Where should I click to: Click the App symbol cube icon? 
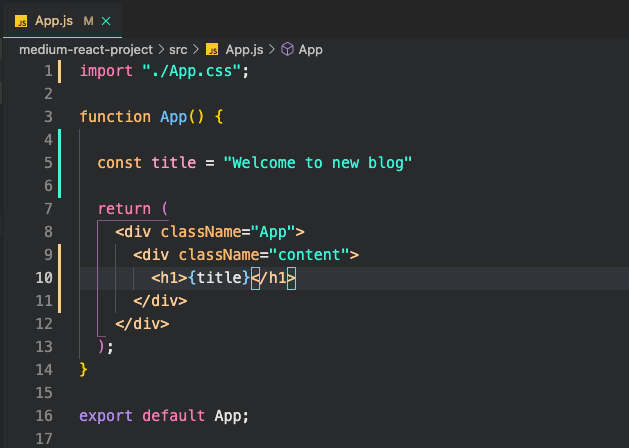(x=287, y=49)
